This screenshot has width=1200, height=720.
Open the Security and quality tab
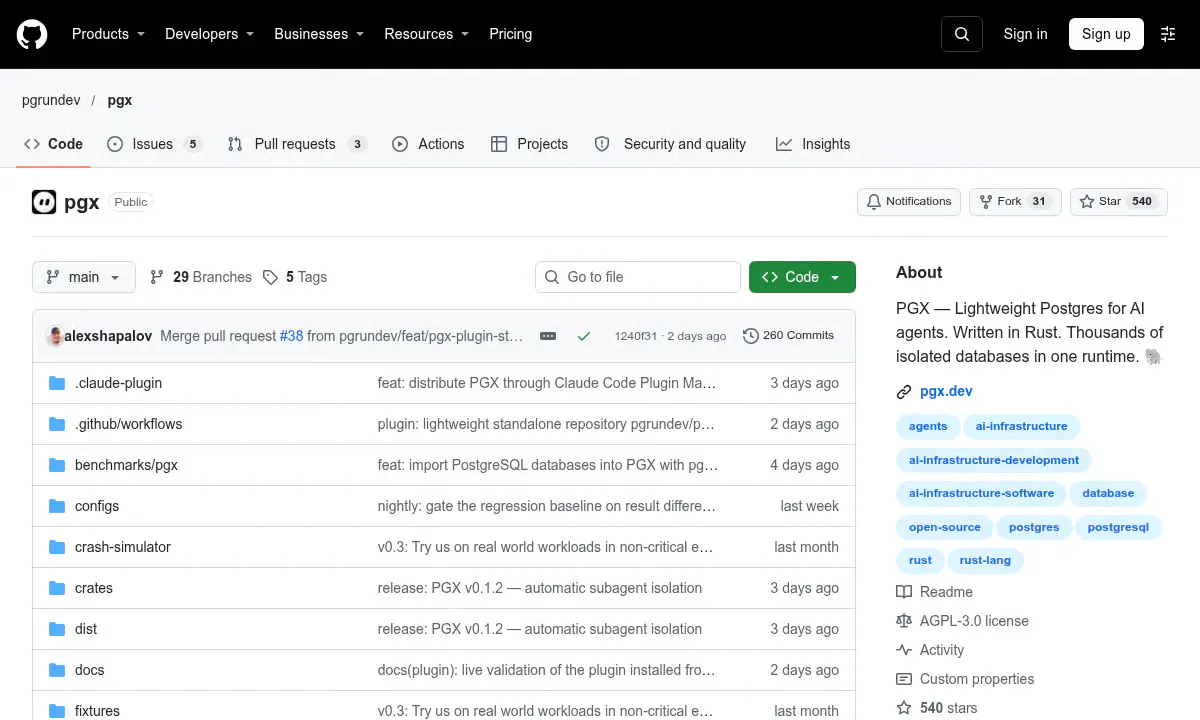coord(670,144)
